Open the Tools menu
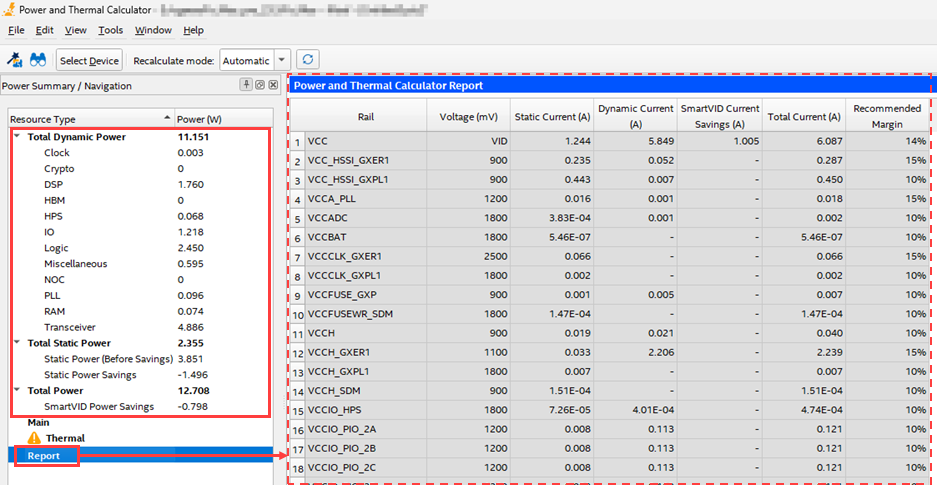This screenshot has height=485, width=937. [x=111, y=30]
